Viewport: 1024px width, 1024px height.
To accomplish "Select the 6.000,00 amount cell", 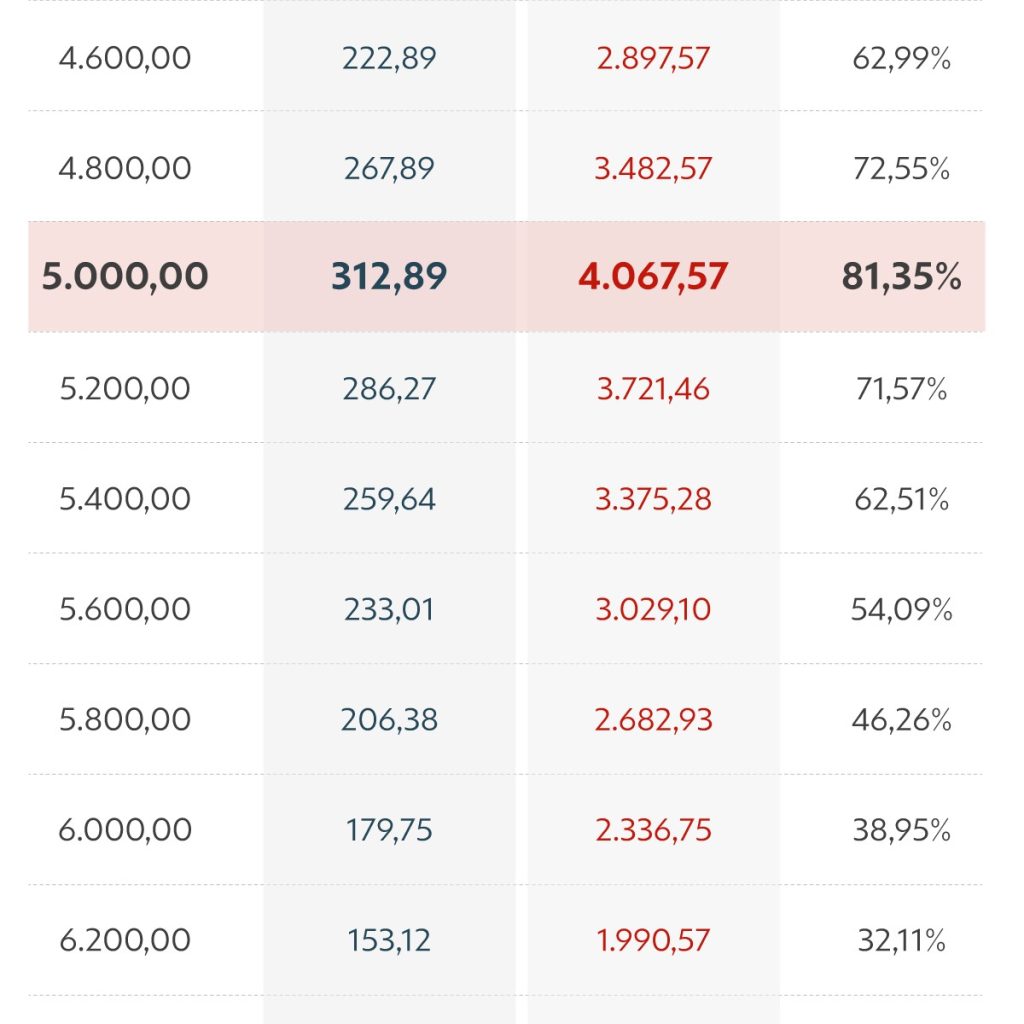I will pyautogui.click(x=125, y=830).
